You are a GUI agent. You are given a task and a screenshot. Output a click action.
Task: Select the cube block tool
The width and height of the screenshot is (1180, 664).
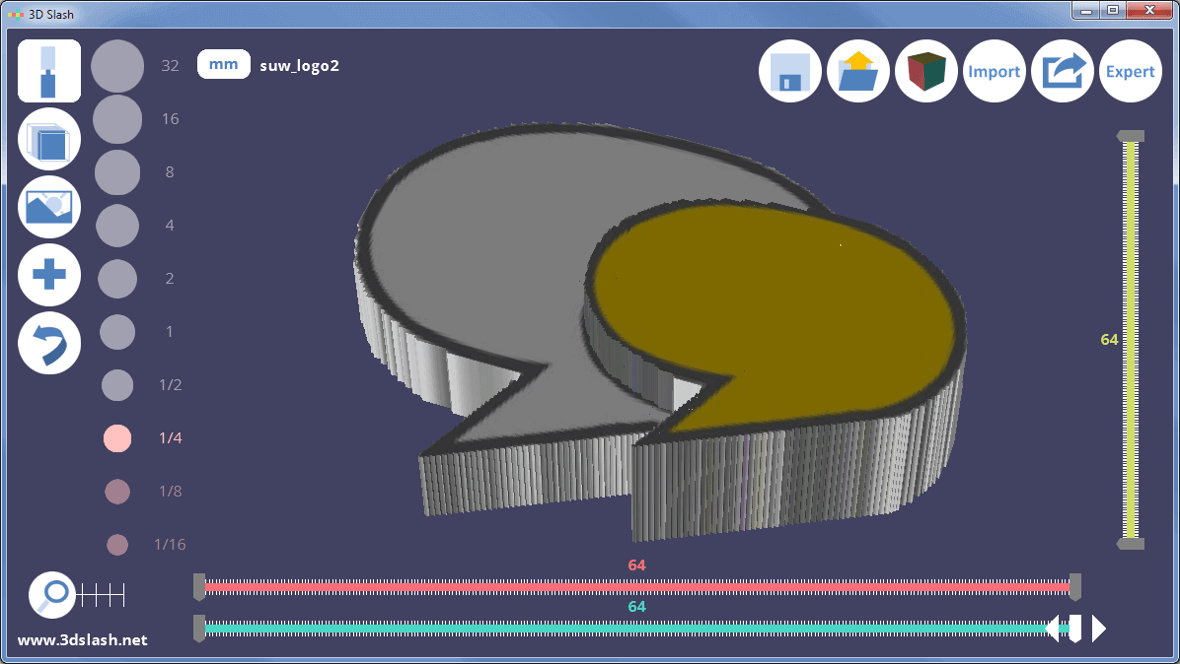tap(48, 139)
